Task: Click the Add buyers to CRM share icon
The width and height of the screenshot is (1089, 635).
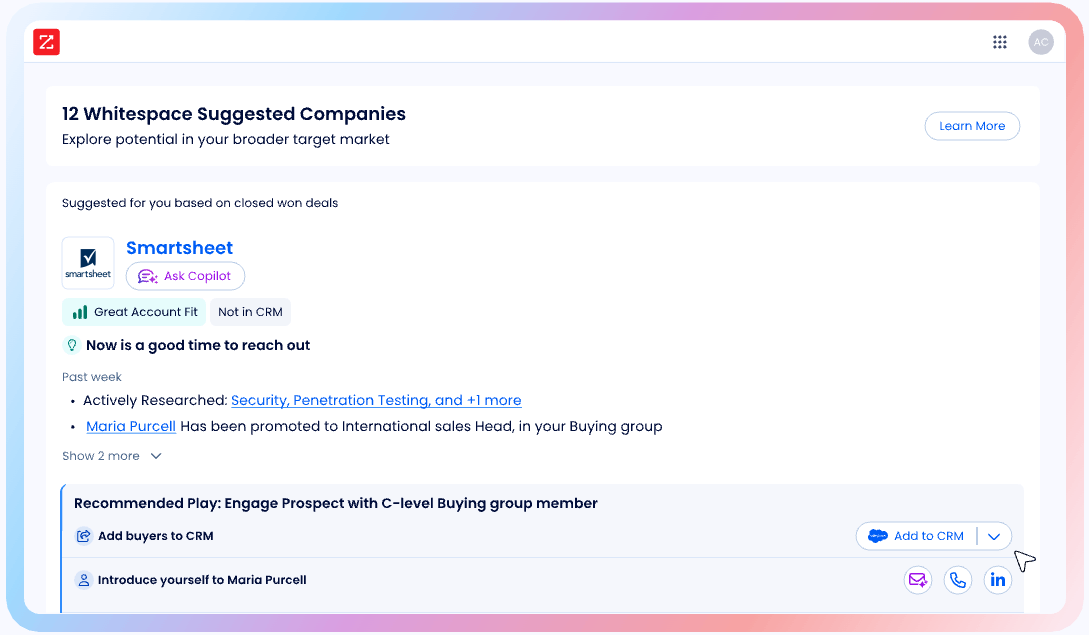Action: point(83,536)
